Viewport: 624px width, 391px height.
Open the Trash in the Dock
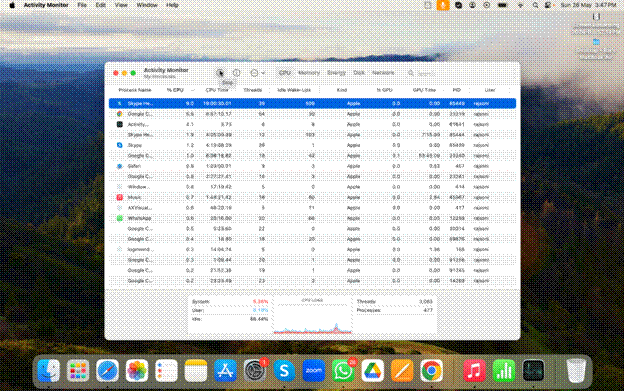click(576, 371)
